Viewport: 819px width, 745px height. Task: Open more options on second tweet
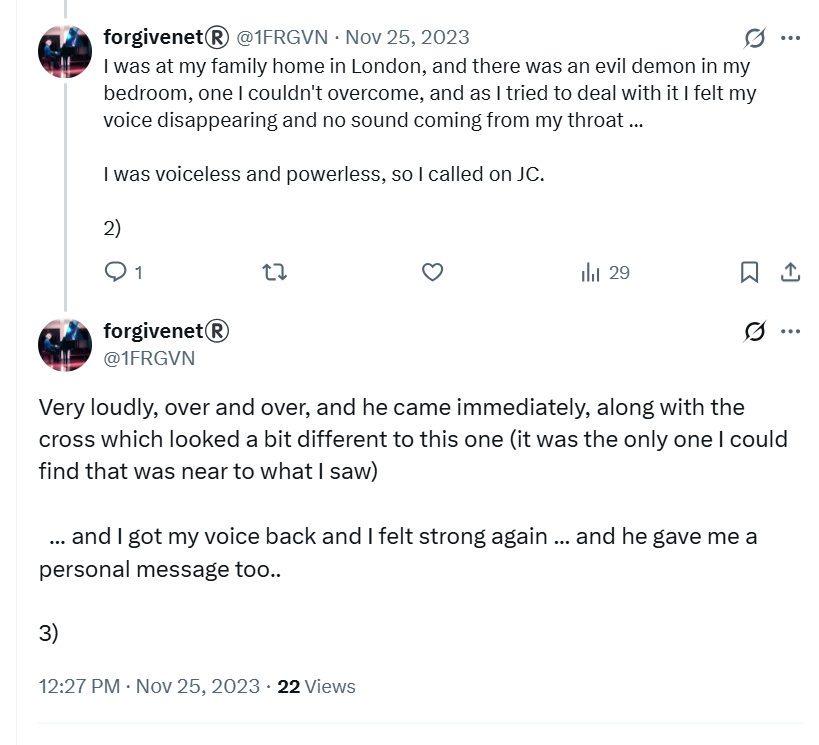click(790, 331)
